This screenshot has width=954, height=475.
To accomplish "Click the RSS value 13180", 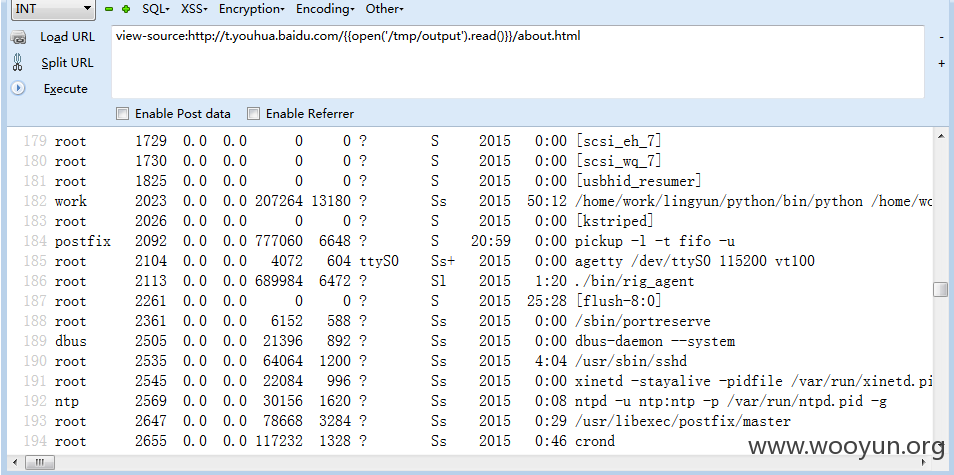I will click(x=331, y=201).
